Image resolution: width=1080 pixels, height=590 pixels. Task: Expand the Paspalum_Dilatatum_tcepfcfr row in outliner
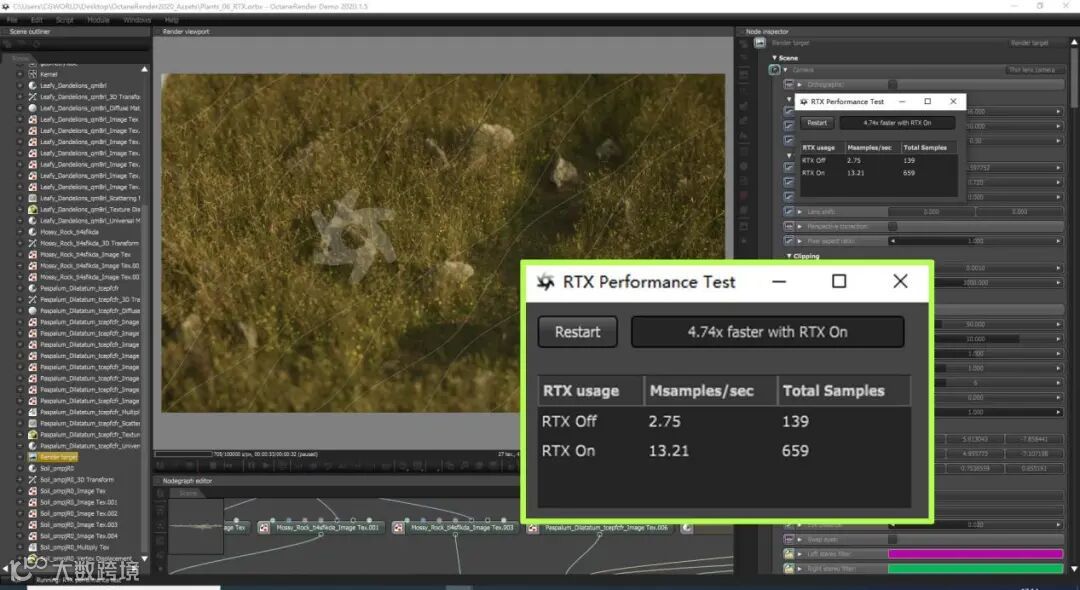click(x=20, y=288)
